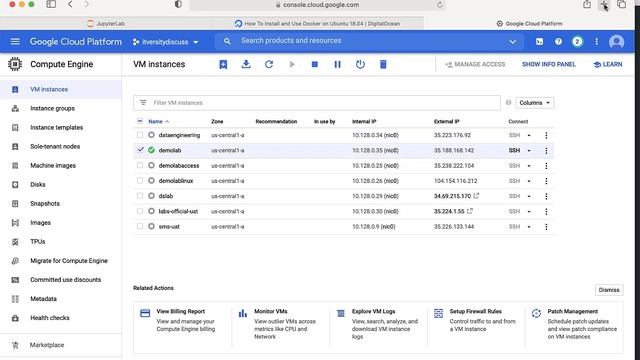This screenshot has height=360, width=640.
Task: Toggle the select-all header checkbox
Action: 140,121
